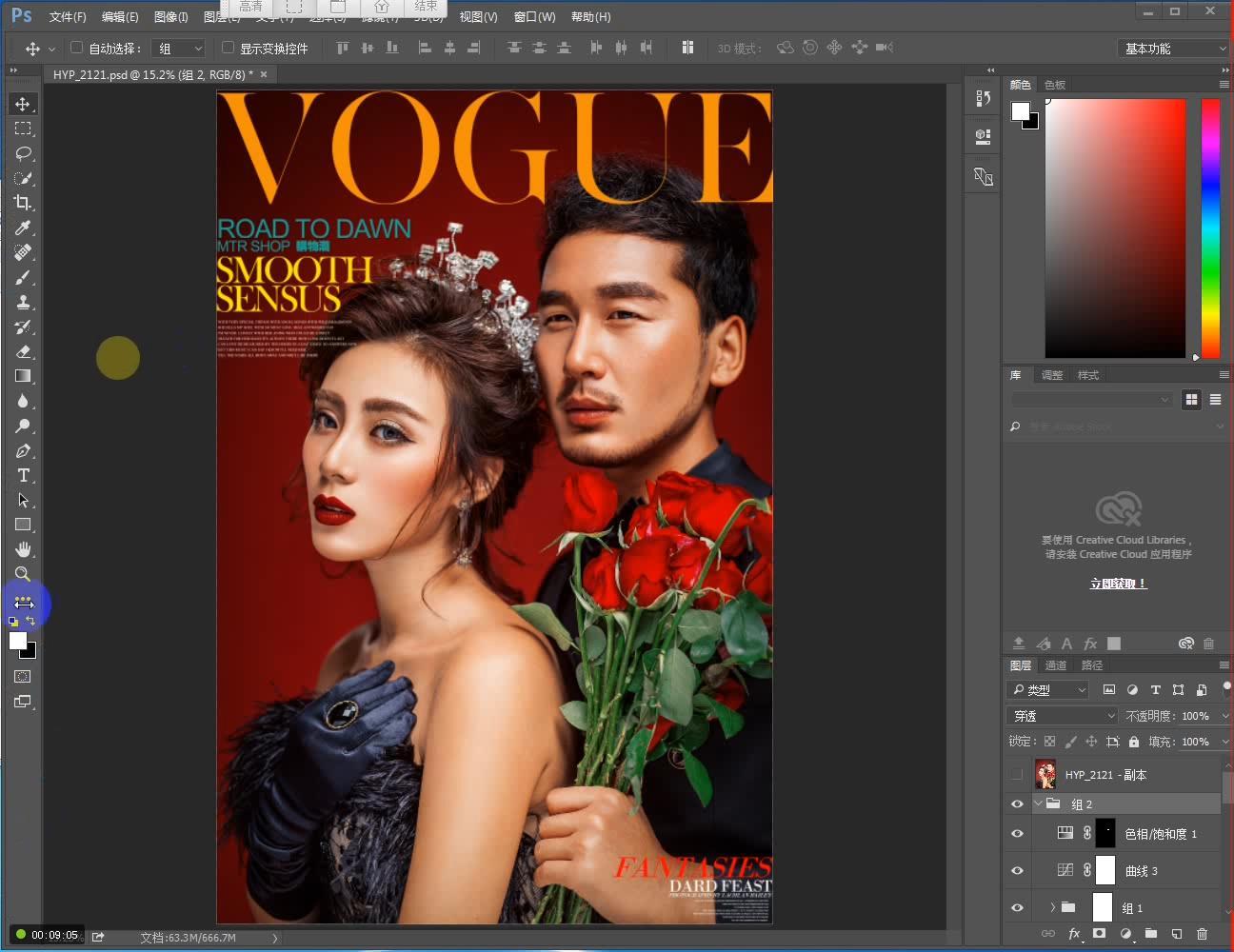Select the Rectangle shape tool
This screenshot has width=1234, height=952.
(23, 525)
